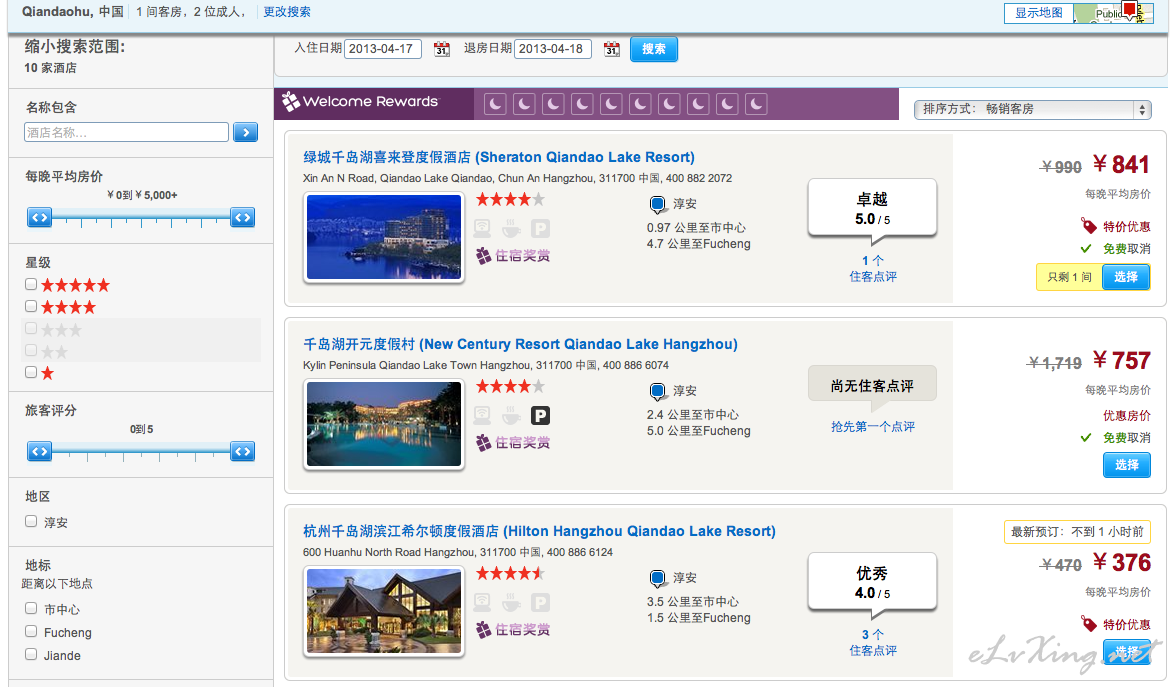1173x687 pixels.
Task: Click the WiFi icon for New Century Resort
Action: click(483, 415)
